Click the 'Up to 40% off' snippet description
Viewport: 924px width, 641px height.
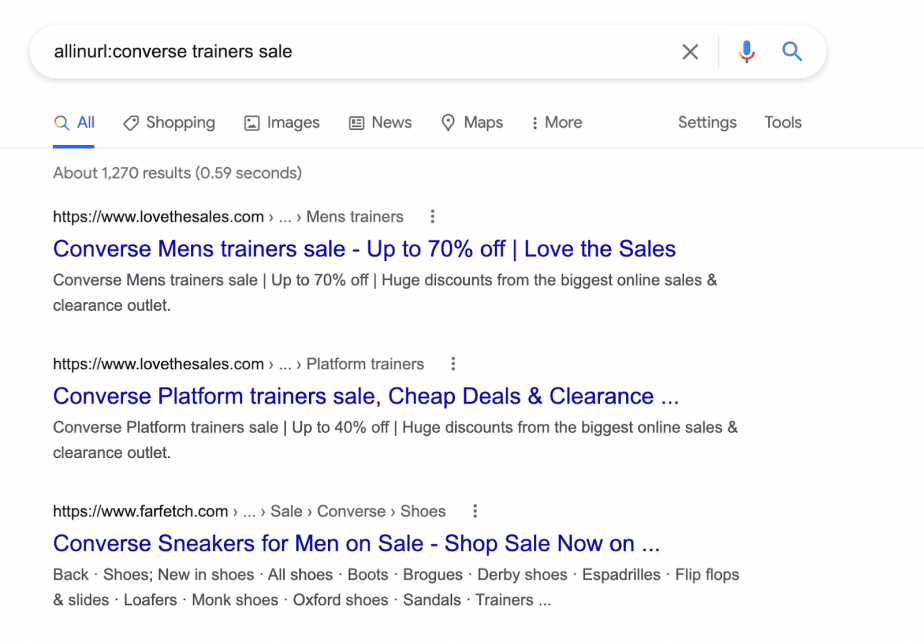pos(395,440)
